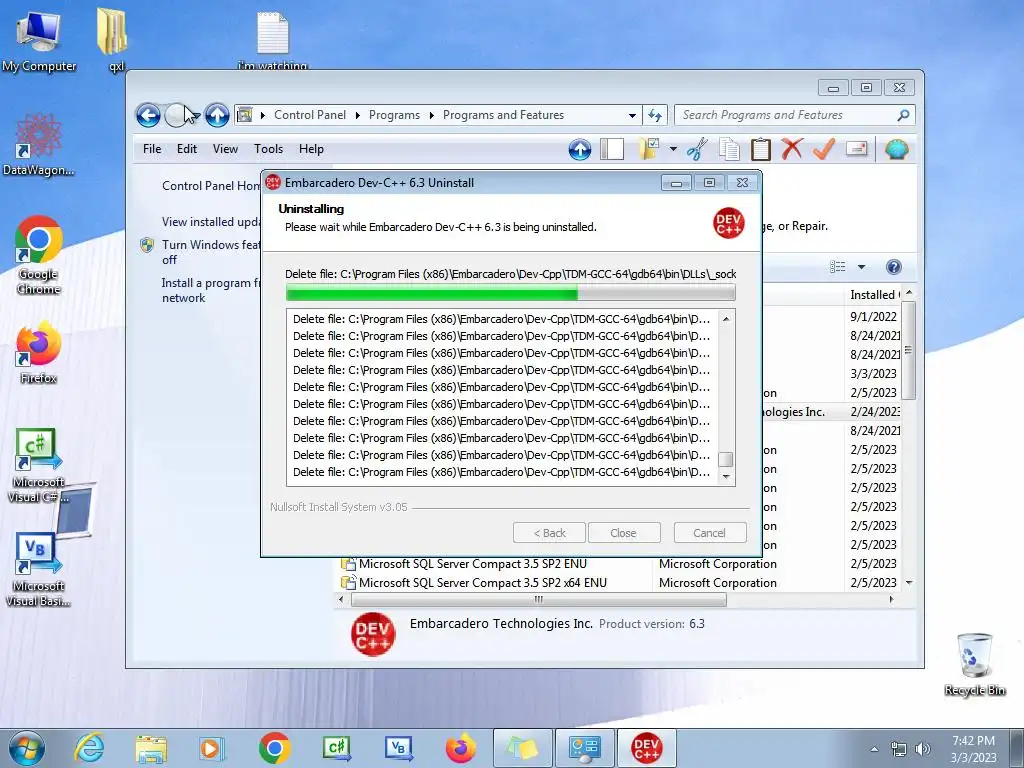This screenshot has height=768, width=1024.
Task: Launch Internet Explorer from taskbar
Action: tap(89, 748)
